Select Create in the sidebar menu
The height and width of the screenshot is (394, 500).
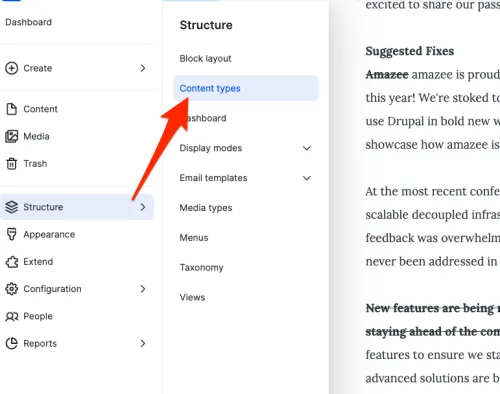tap(38, 68)
